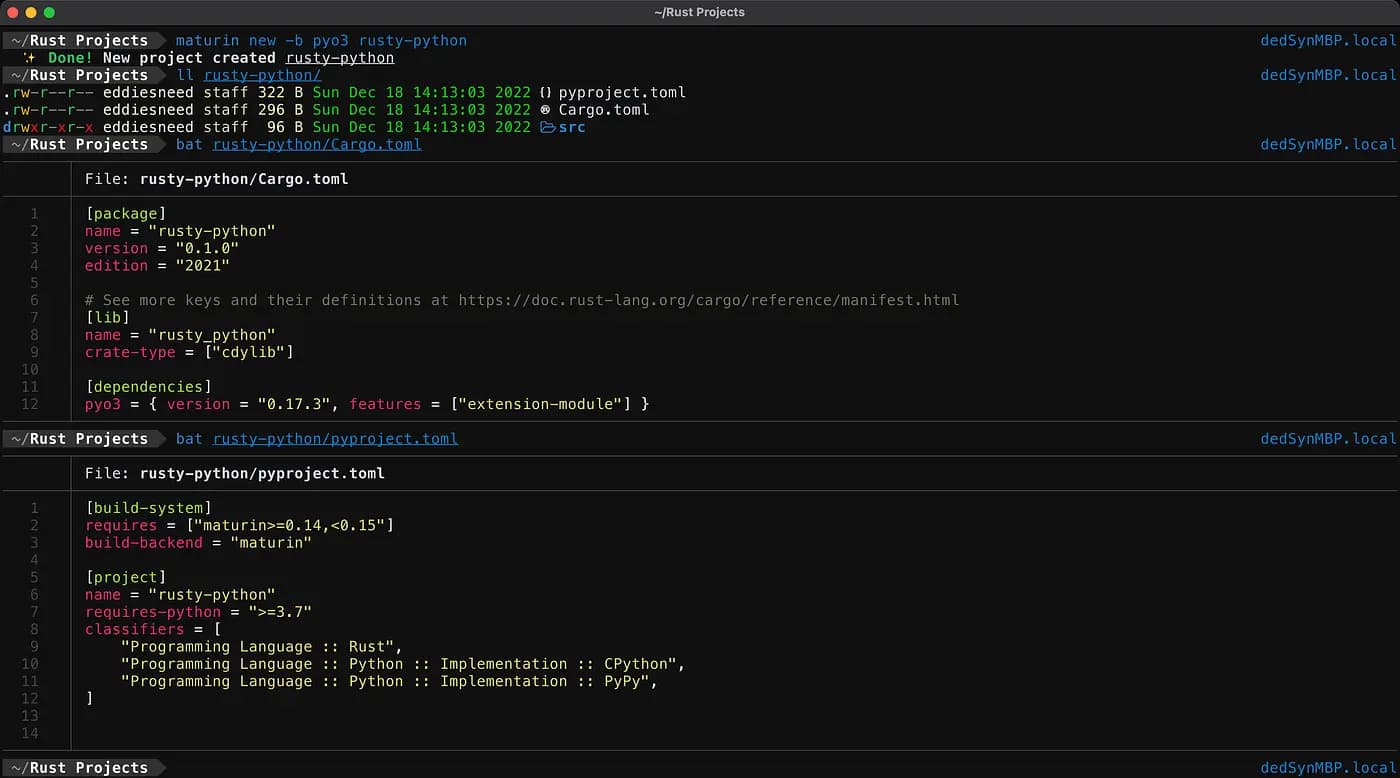Click the "File: rusty-python/Cargo.toml" header
The height and width of the screenshot is (778, 1400).
(216, 179)
